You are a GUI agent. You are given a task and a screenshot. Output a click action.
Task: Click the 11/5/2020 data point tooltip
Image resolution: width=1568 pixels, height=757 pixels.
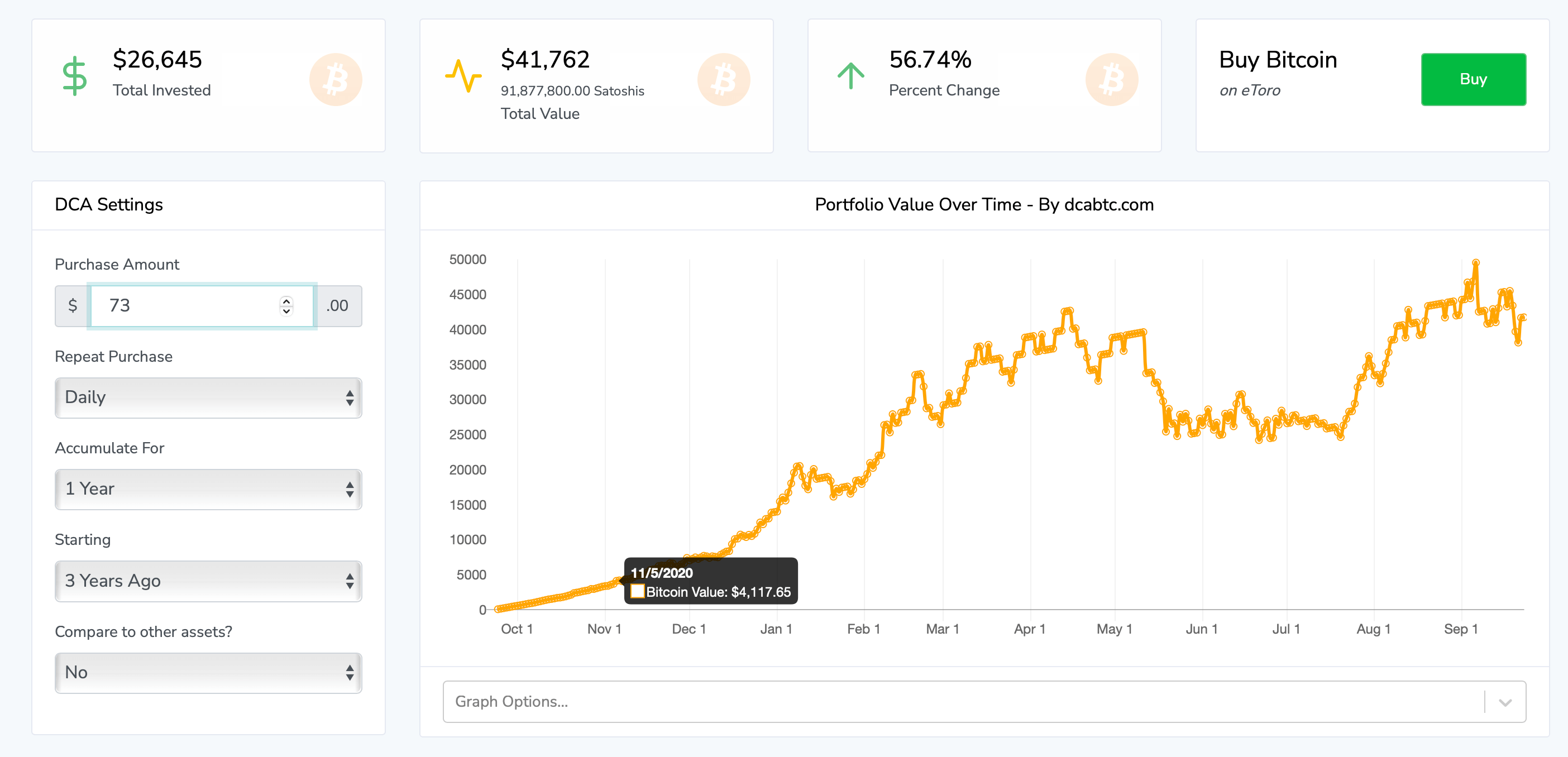(x=710, y=582)
